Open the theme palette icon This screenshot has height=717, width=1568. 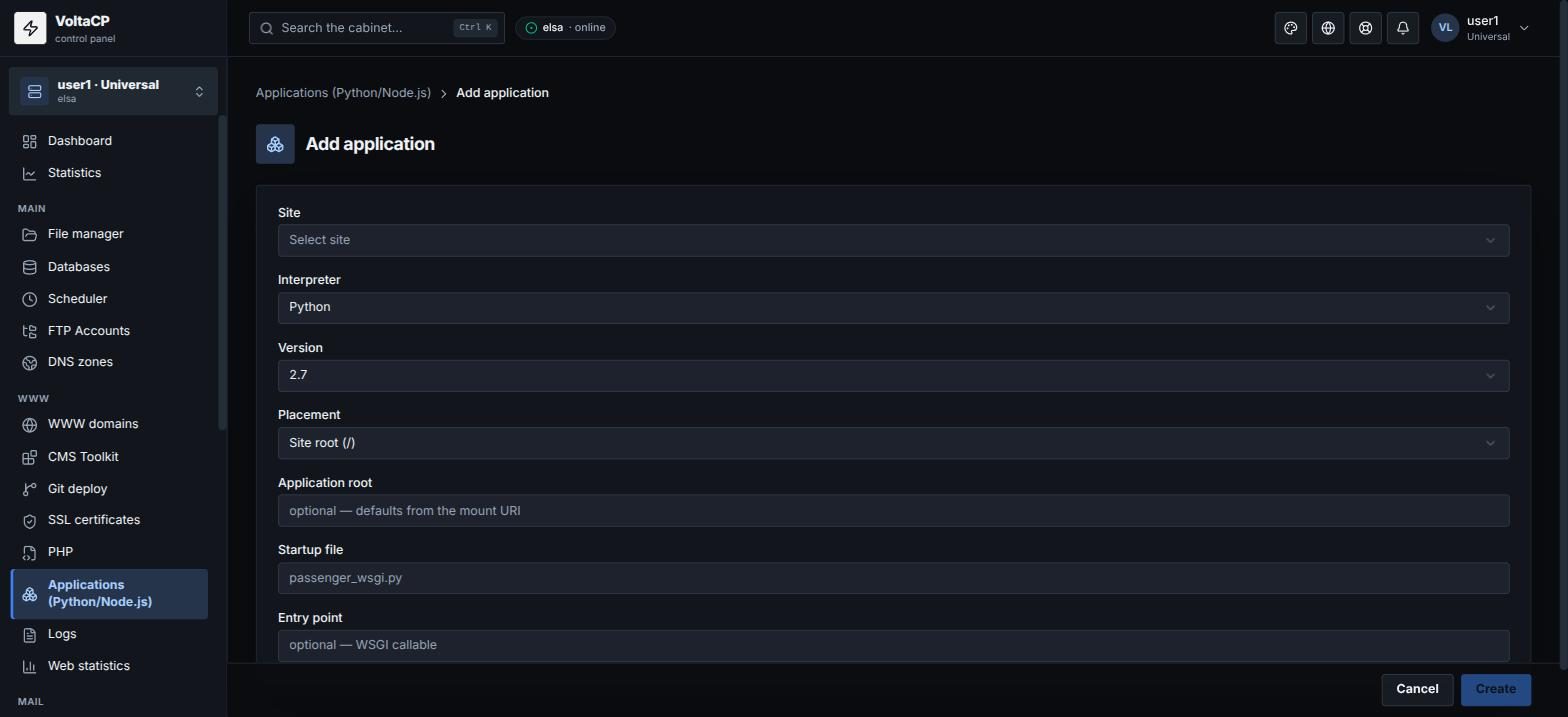coord(1291,28)
